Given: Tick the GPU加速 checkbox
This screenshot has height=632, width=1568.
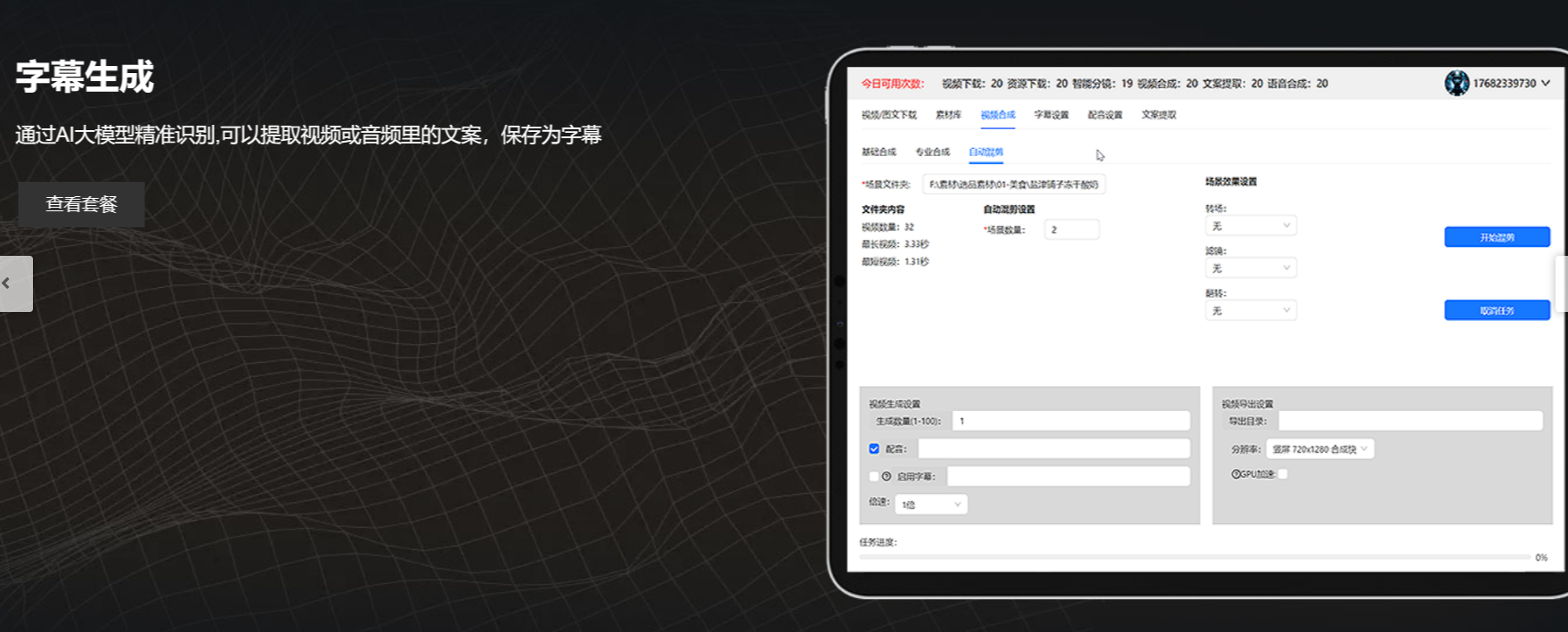Looking at the screenshot, I should pos(1283,474).
